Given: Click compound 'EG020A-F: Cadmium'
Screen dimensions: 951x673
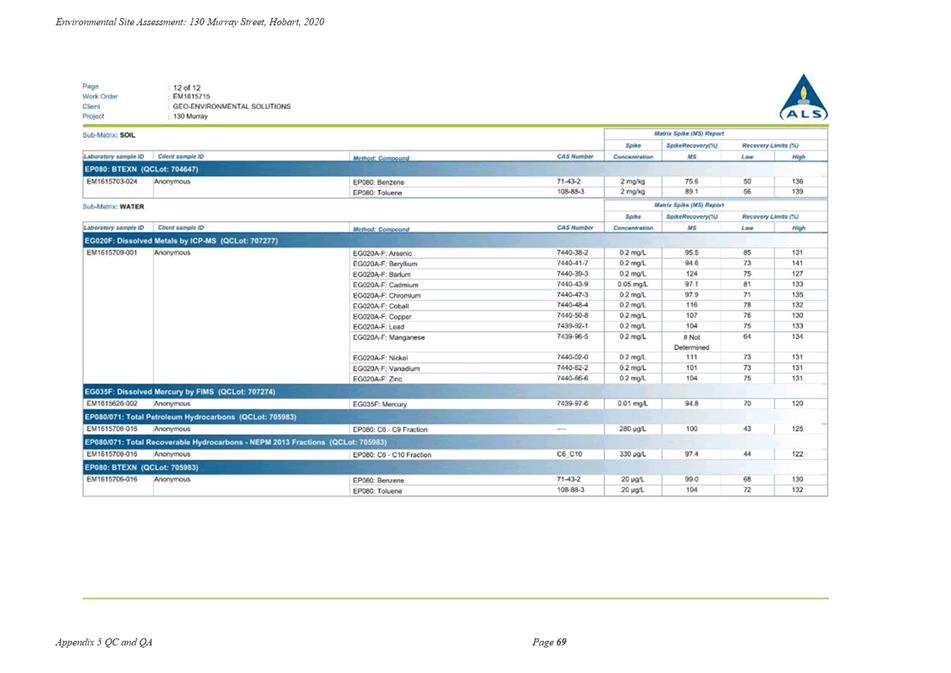Looking at the screenshot, I should tap(385, 285).
